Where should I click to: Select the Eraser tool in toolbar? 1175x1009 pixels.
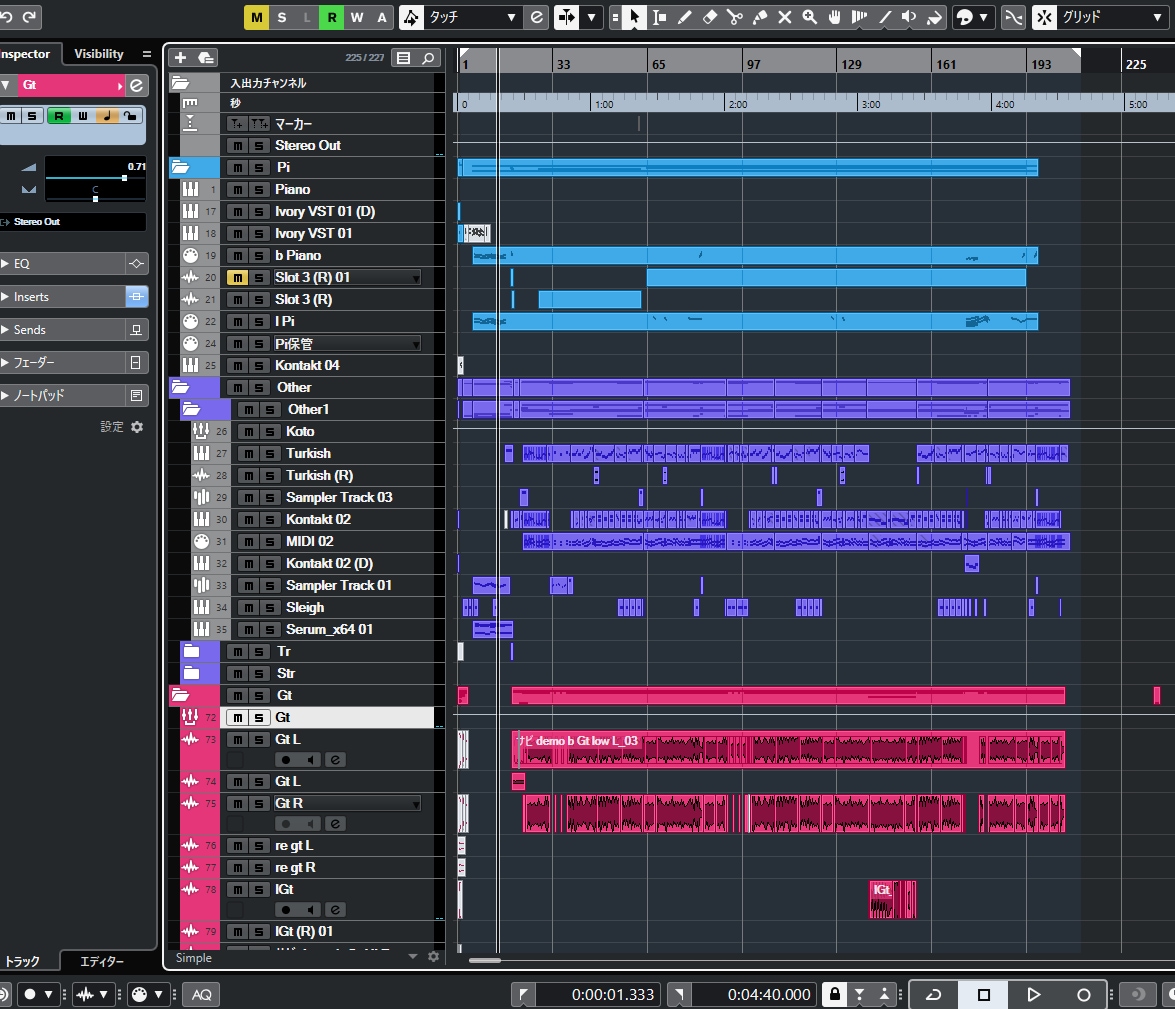click(710, 17)
